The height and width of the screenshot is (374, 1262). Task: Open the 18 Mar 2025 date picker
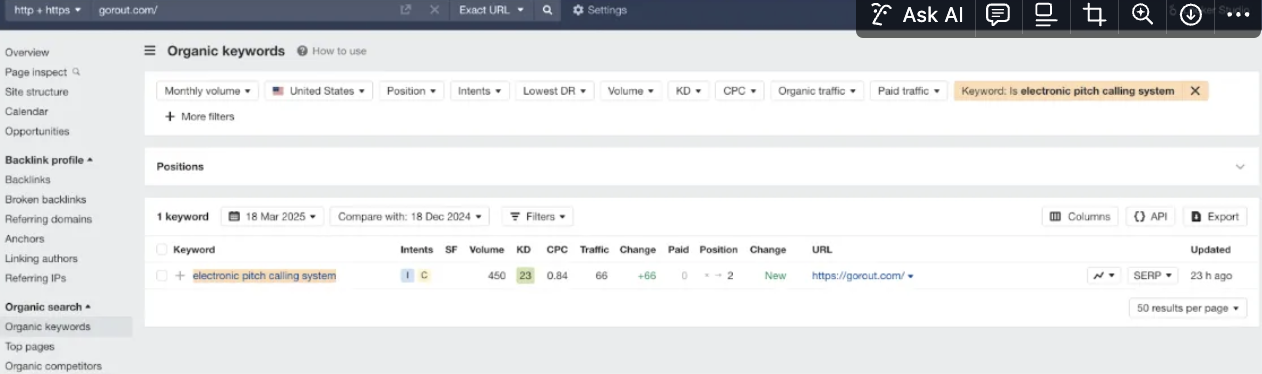pos(273,216)
